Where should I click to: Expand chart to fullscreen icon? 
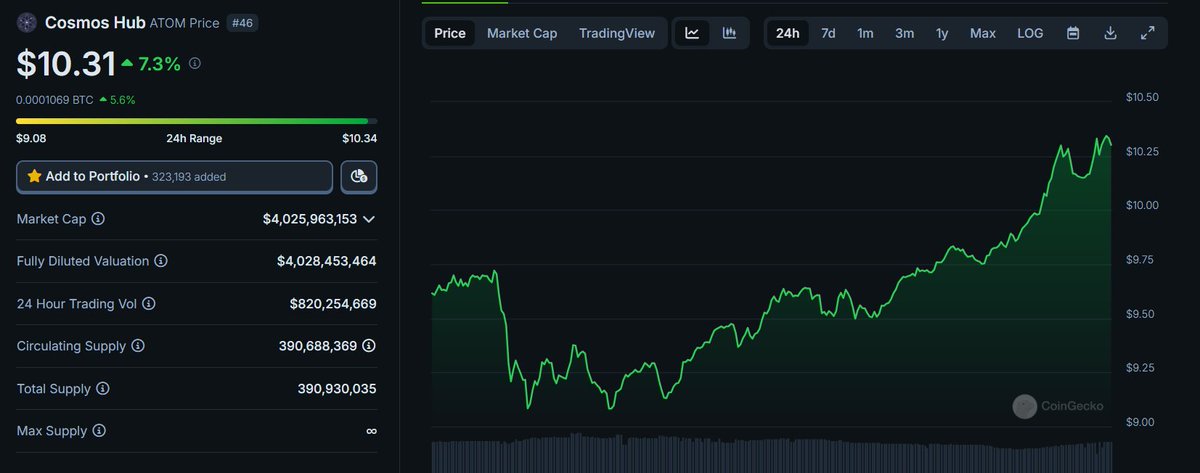tap(1147, 33)
